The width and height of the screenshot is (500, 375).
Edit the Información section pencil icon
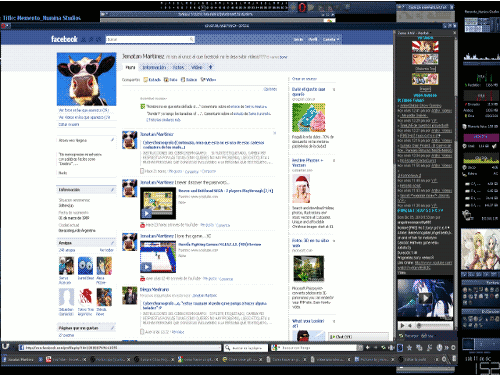point(112,190)
